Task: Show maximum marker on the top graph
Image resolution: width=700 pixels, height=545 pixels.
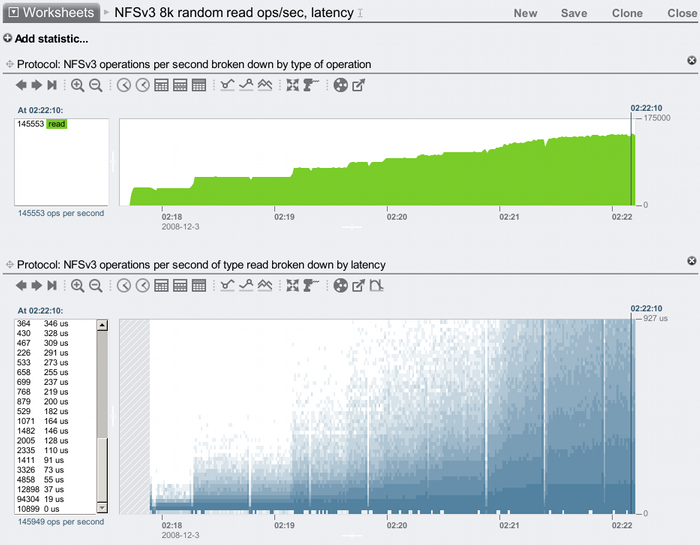Action: point(246,86)
